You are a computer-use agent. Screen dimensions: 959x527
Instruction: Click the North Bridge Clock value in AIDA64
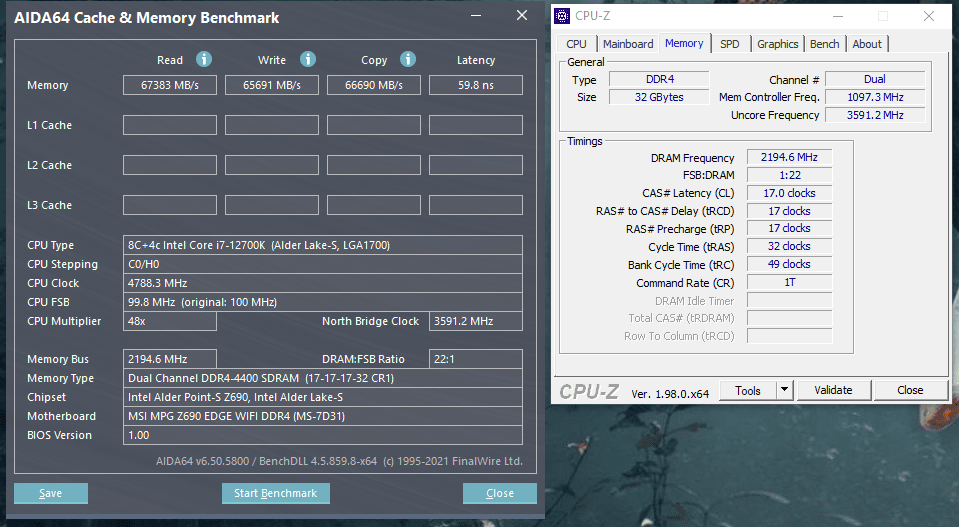[476, 321]
